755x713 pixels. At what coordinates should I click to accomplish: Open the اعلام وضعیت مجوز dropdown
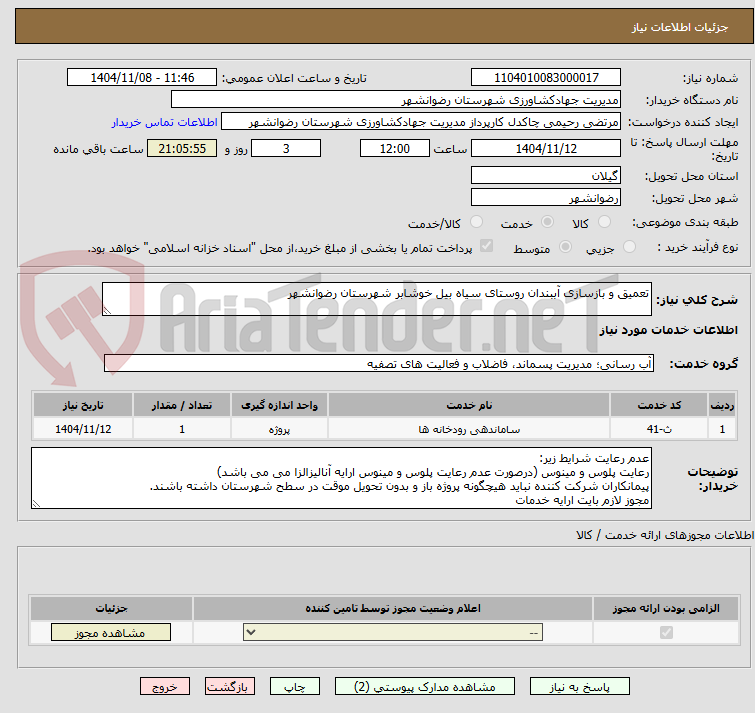393,633
